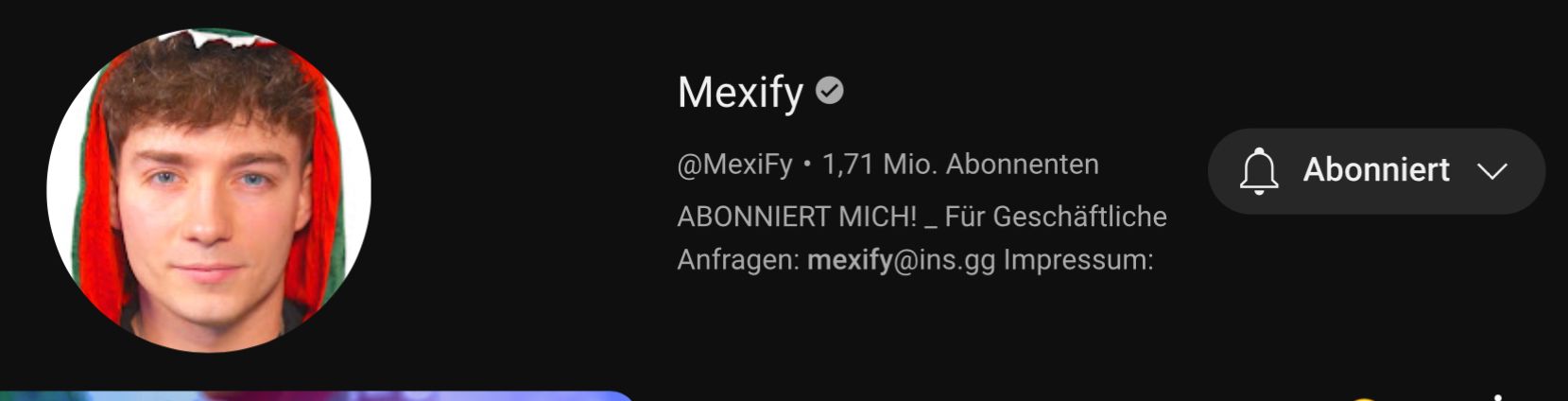
Task: Click the Impressum text in description
Action: coord(1078,260)
